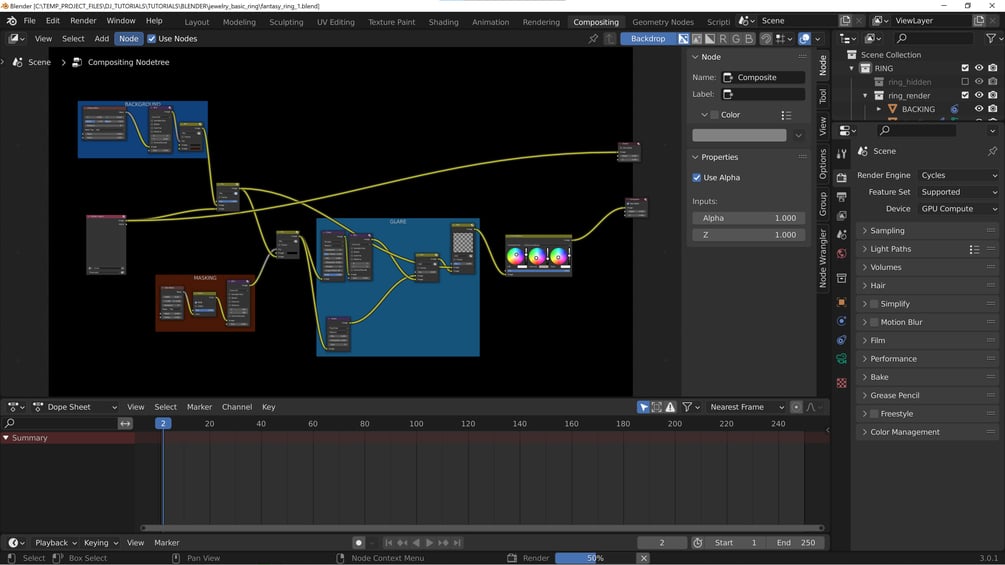This screenshot has width=1005, height=565.
Task: Open the Dope Sheet mode dropdown
Action: coord(76,407)
